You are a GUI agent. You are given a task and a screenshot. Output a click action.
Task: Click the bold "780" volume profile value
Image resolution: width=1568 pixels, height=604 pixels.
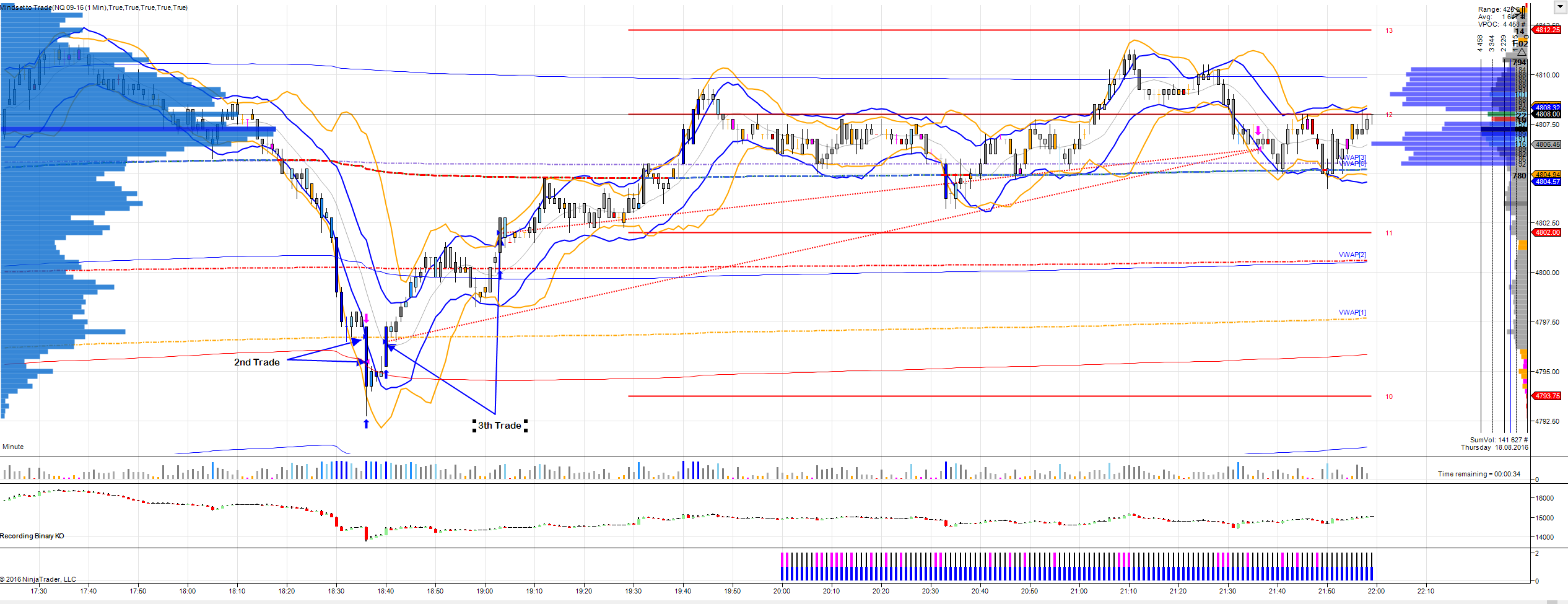pos(1519,175)
